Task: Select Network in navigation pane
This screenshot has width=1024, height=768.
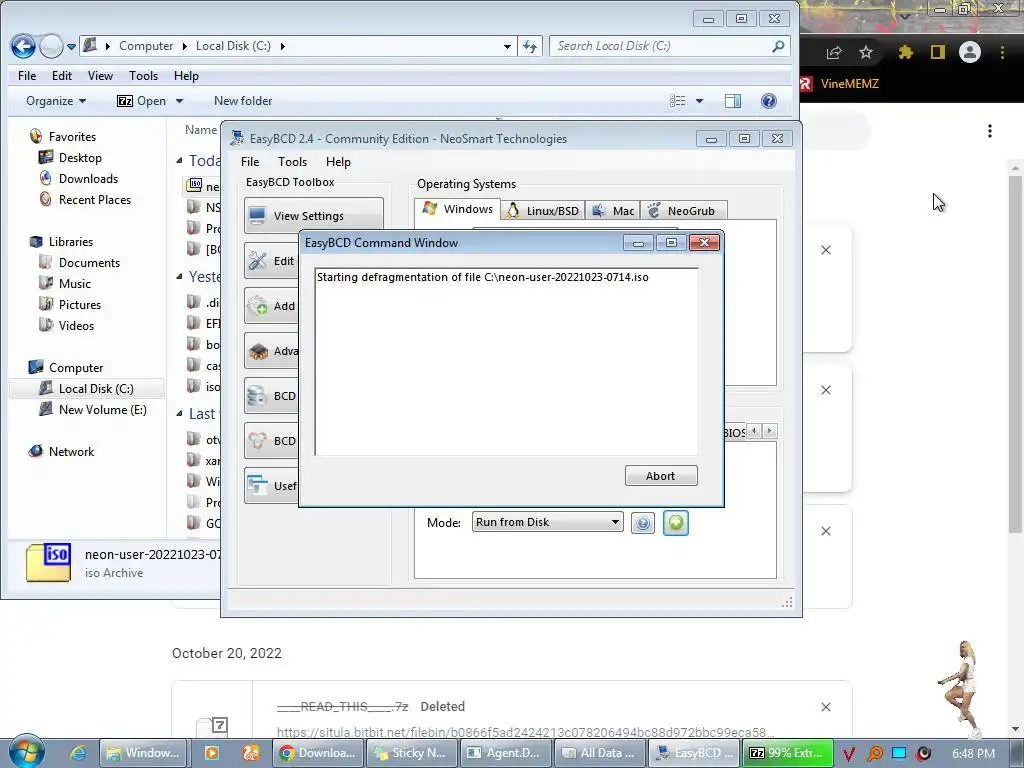Action: click(71, 451)
